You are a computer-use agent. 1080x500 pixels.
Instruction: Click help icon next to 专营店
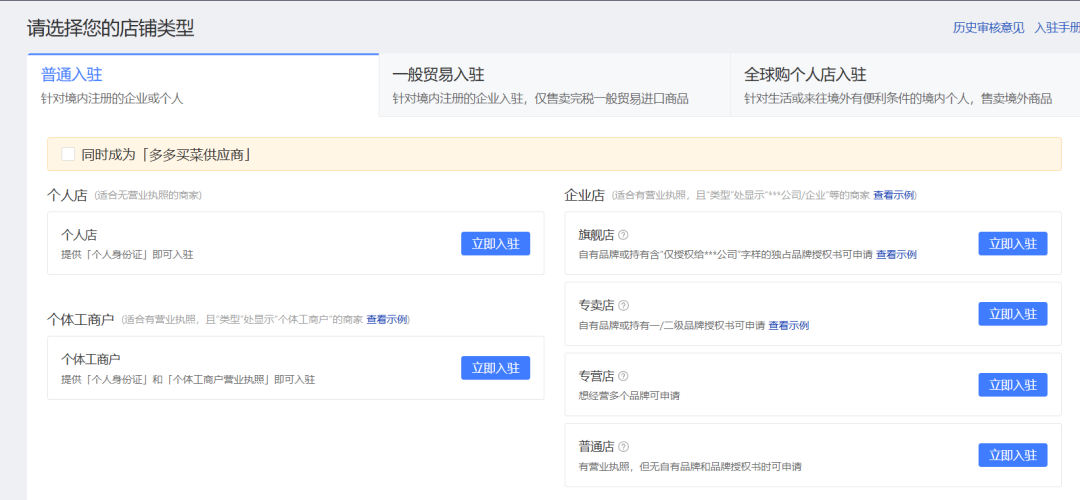pos(623,376)
